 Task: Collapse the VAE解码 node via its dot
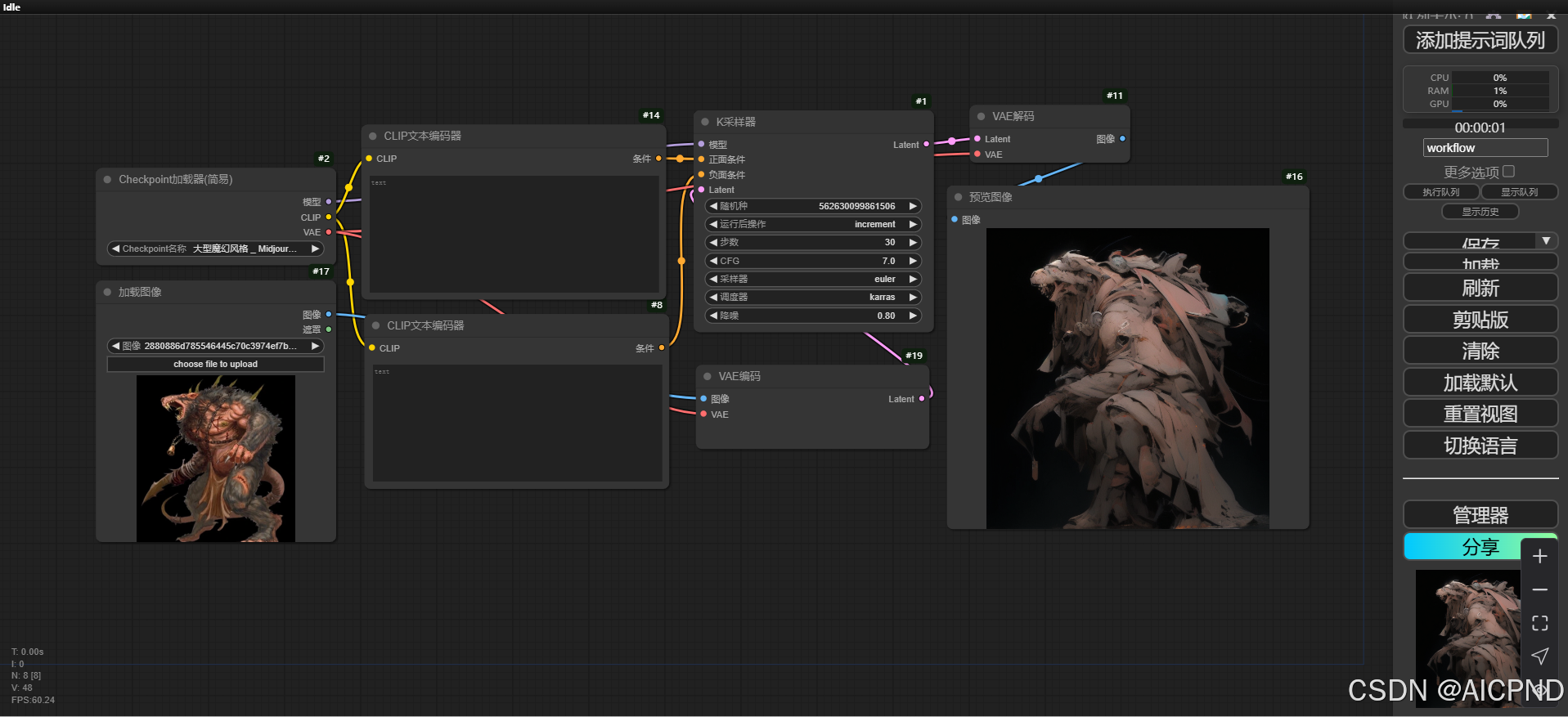(981, 116)
